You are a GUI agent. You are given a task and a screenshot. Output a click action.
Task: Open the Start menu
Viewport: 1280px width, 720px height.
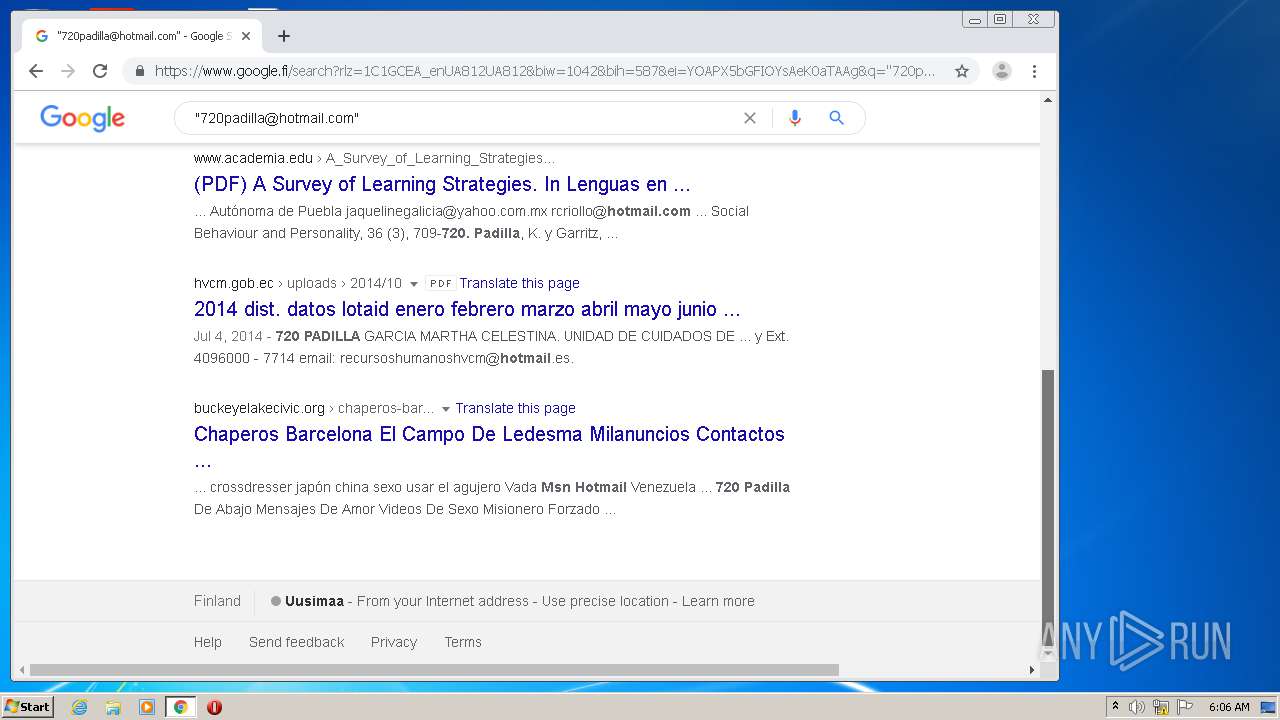pos(28,707)
